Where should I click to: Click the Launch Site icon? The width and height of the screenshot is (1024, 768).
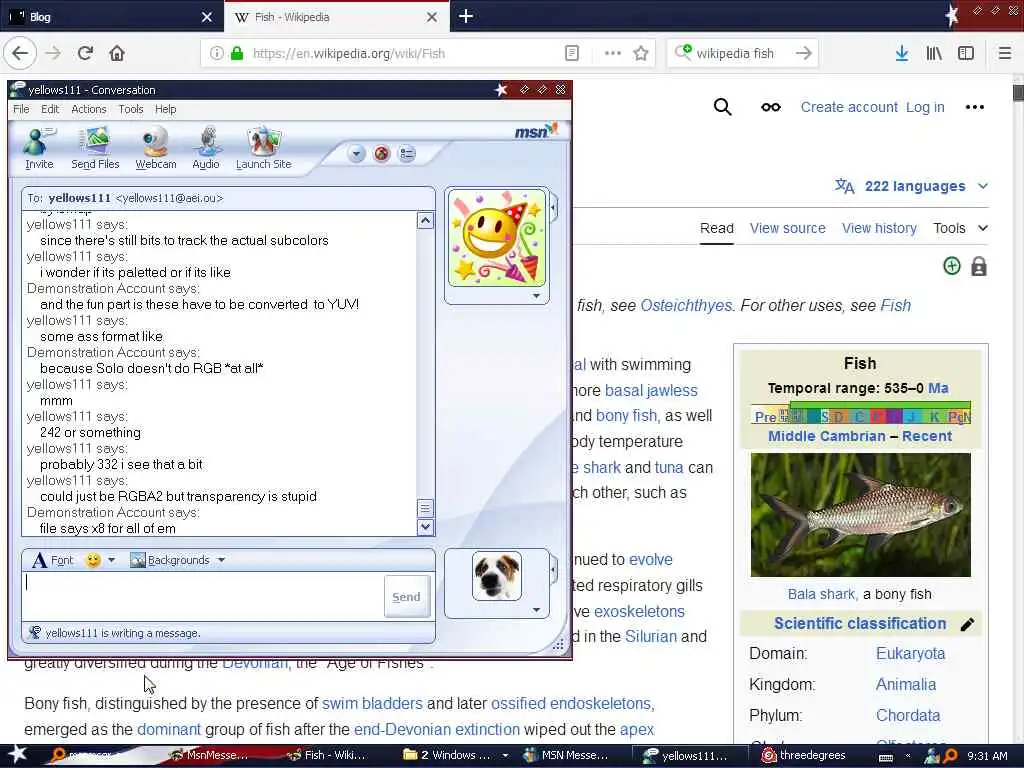[263, 149]
